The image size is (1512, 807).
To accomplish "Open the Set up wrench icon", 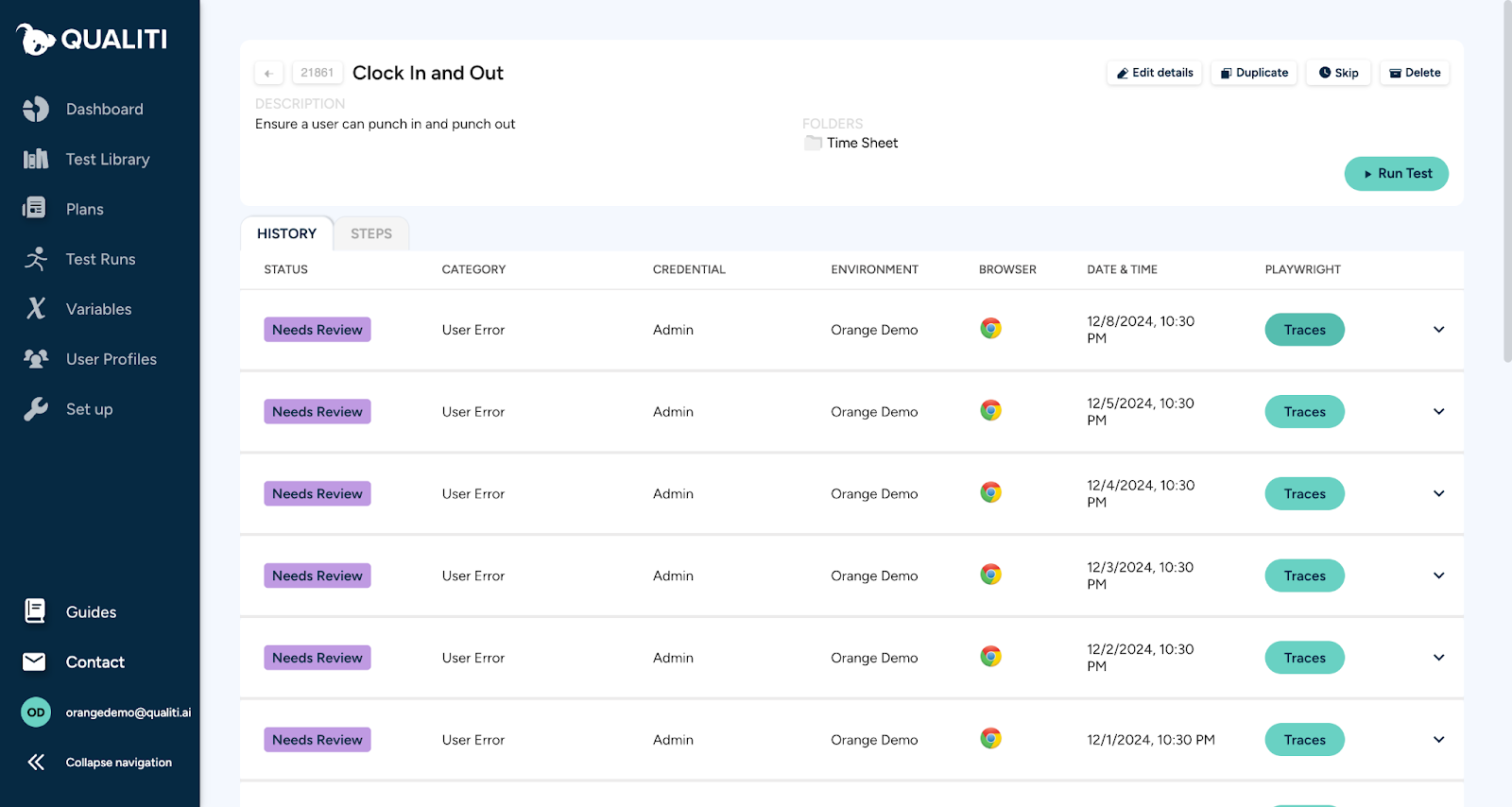I will point(36,409).
